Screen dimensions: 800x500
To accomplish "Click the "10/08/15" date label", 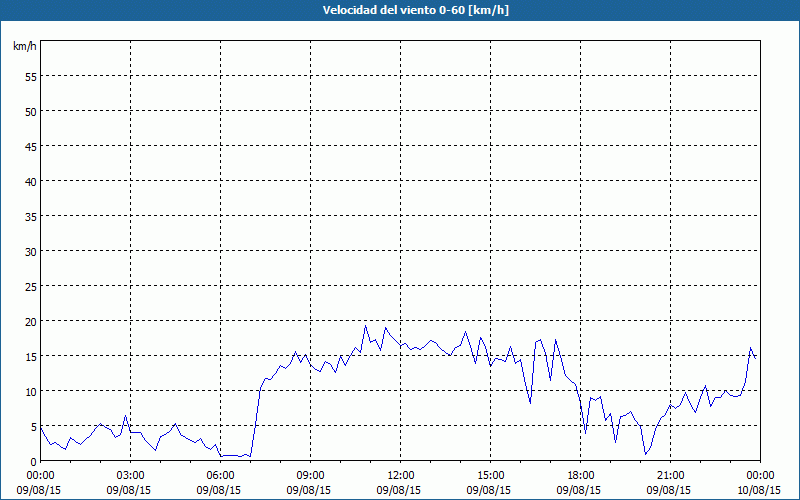I will (x=759, y=490).
